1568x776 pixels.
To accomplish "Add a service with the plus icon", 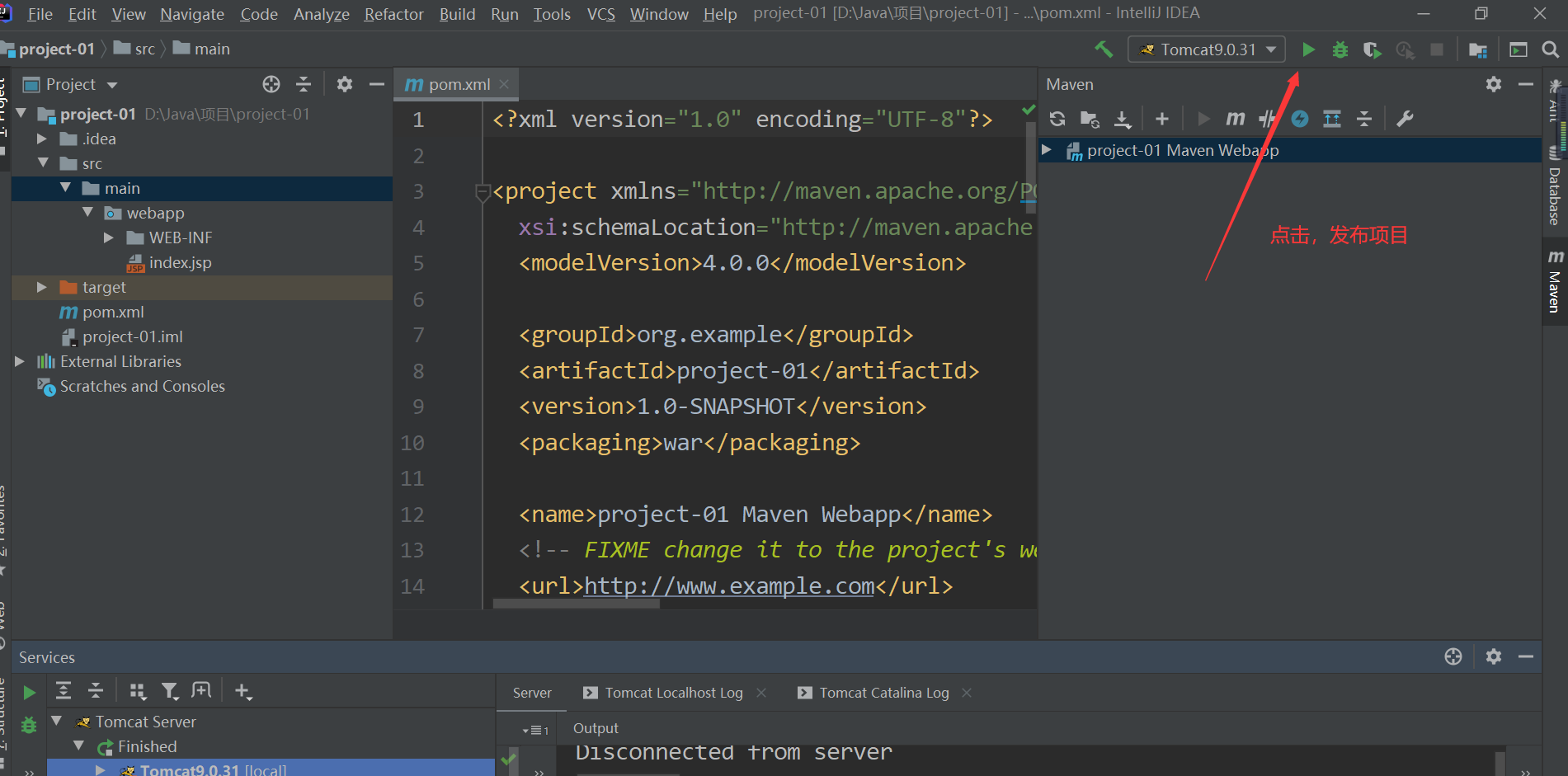I will pos(243,691).
